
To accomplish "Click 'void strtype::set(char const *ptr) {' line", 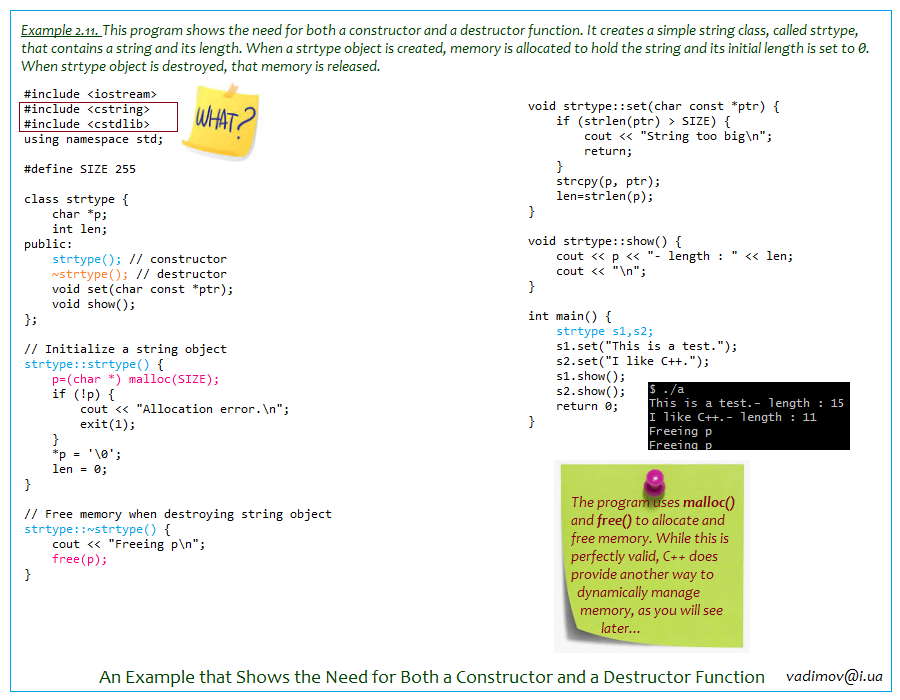I will point(654,106).
